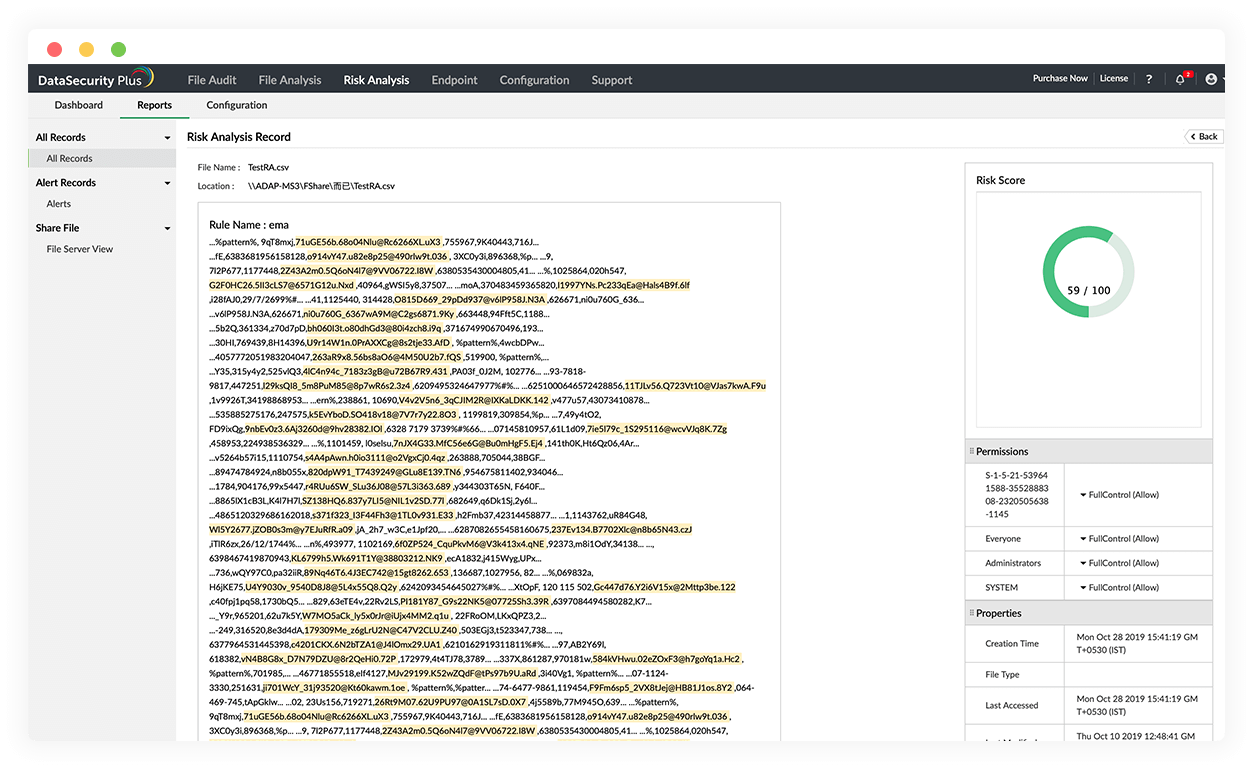The width and height of the screenshot is (1254, 766).
Task: Open File Server View in the sidebar
Action: click(80, 249)
